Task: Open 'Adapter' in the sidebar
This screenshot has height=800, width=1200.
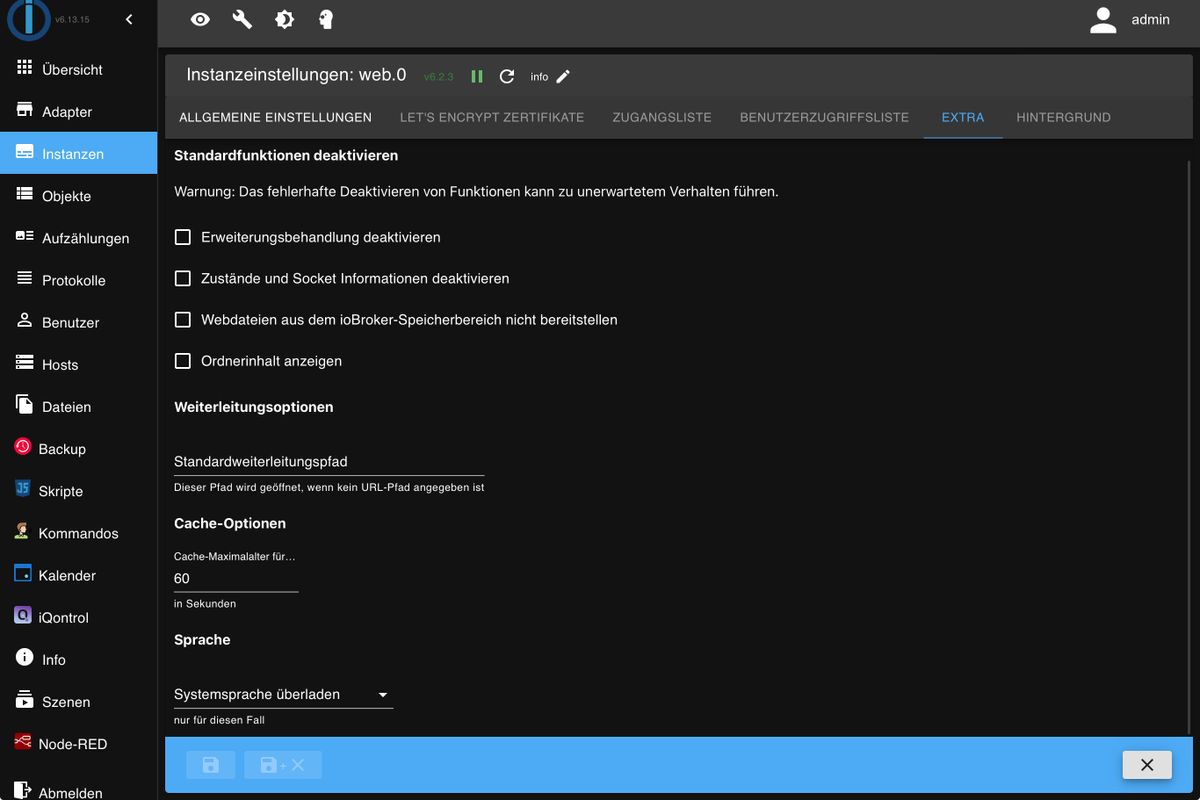Action: coord(66,112)
